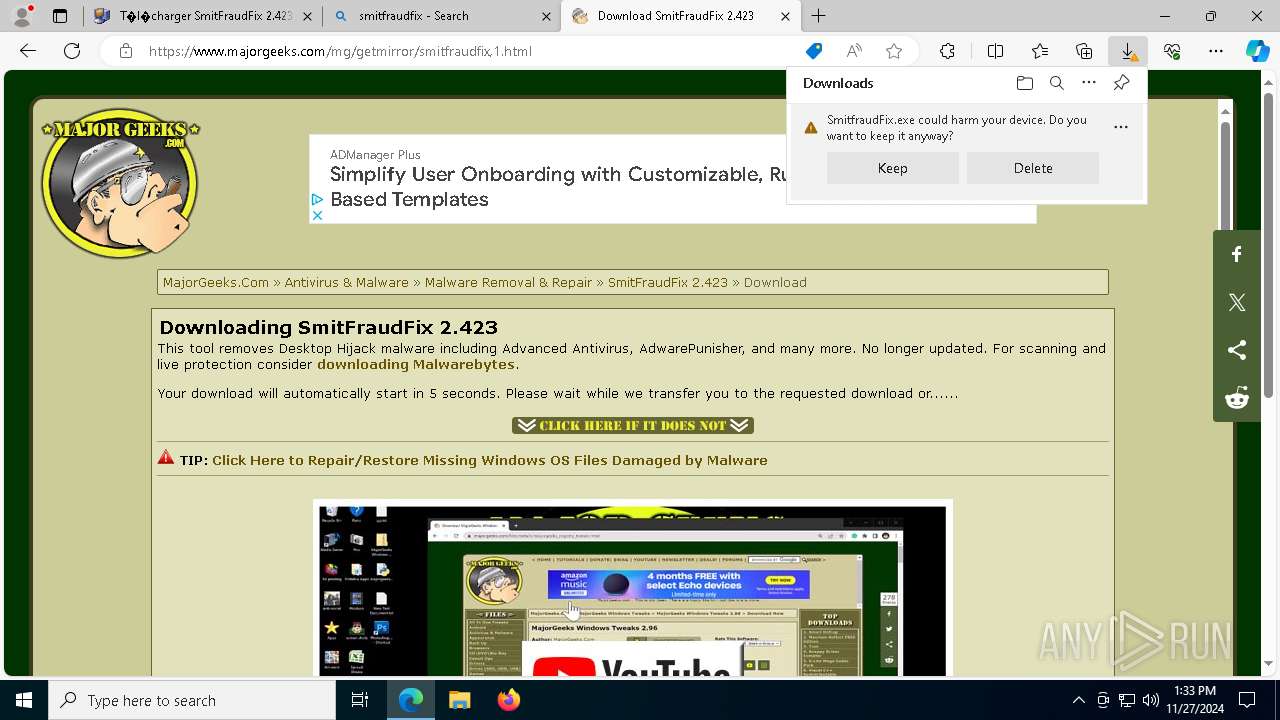Close the Télécharger SmitFraudFix tab

[x=307, y=16]
